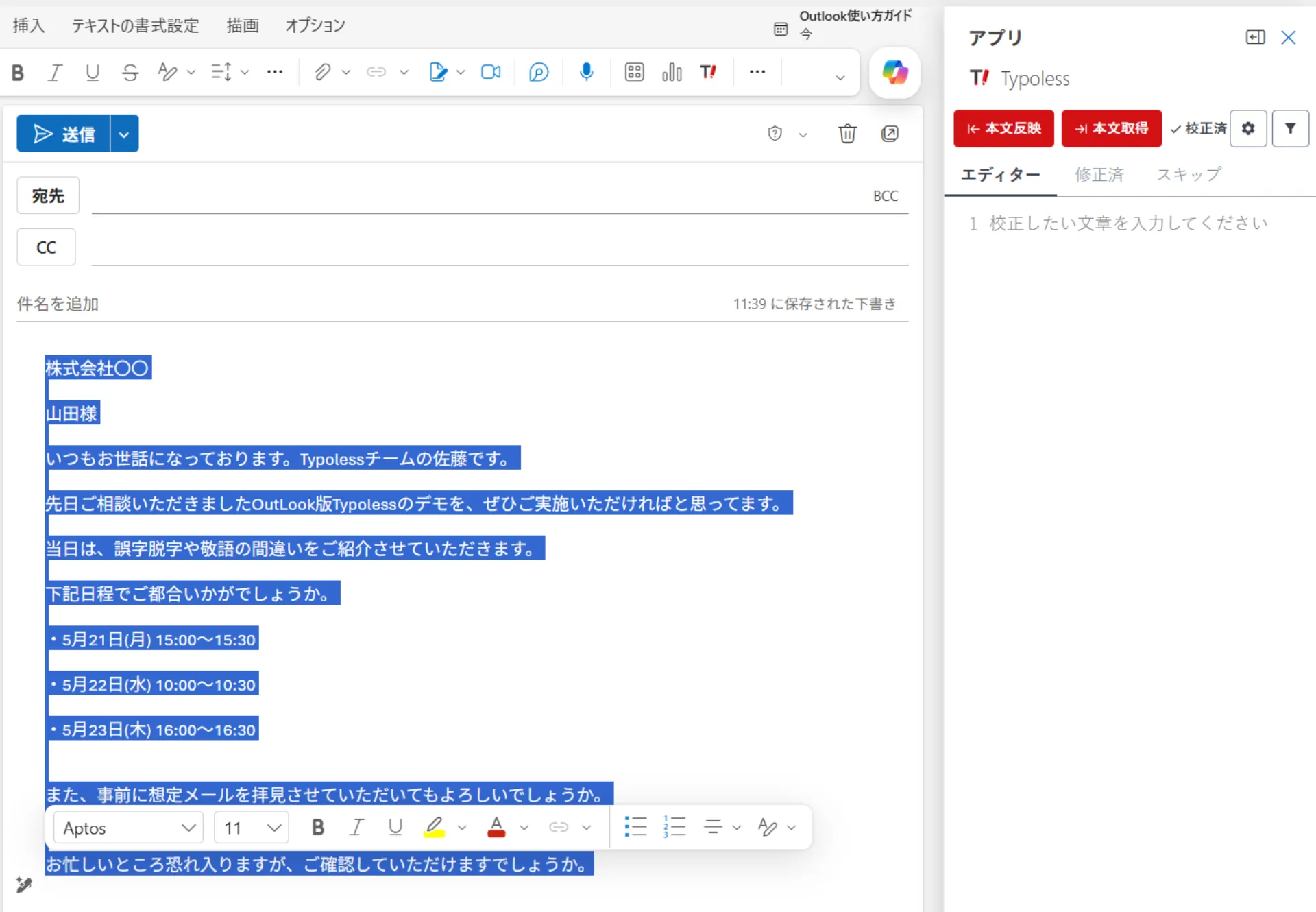Open the 挿入 ribbon tab
The width and height of the screenshot is (1316, 912).
pyautogui.click(x=29, y=25)
